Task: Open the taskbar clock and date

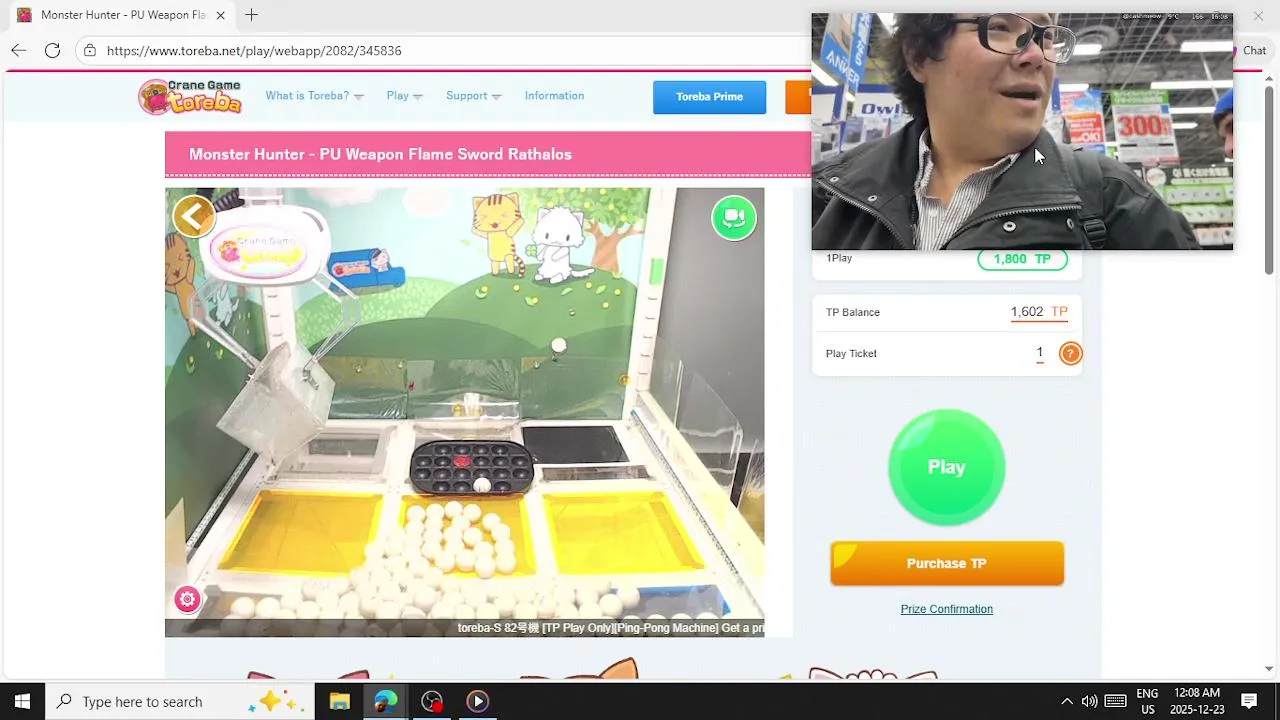Action: coord(1197,701)
